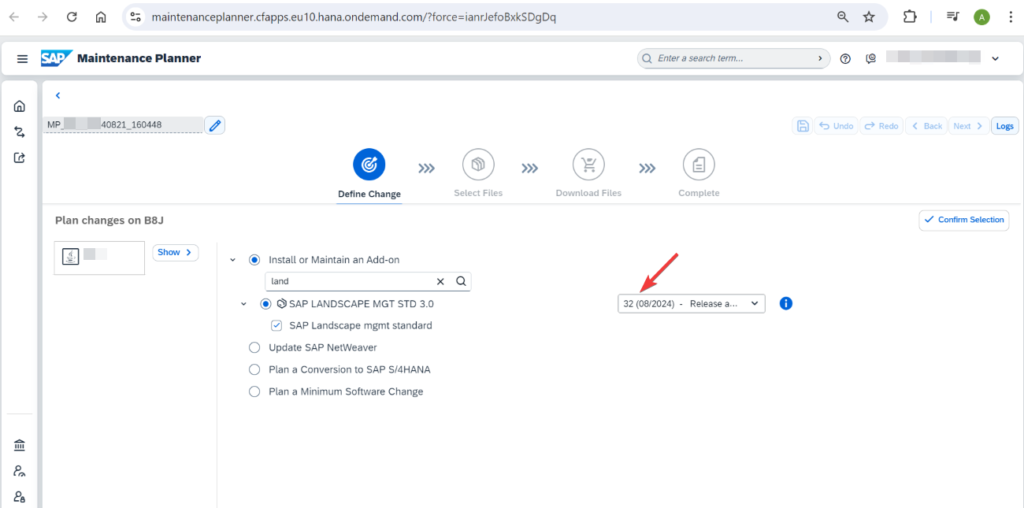The image size is (1024, 508).
Task: Open the blue info icon beside release dropdown
Action: [x=786, y=304]
